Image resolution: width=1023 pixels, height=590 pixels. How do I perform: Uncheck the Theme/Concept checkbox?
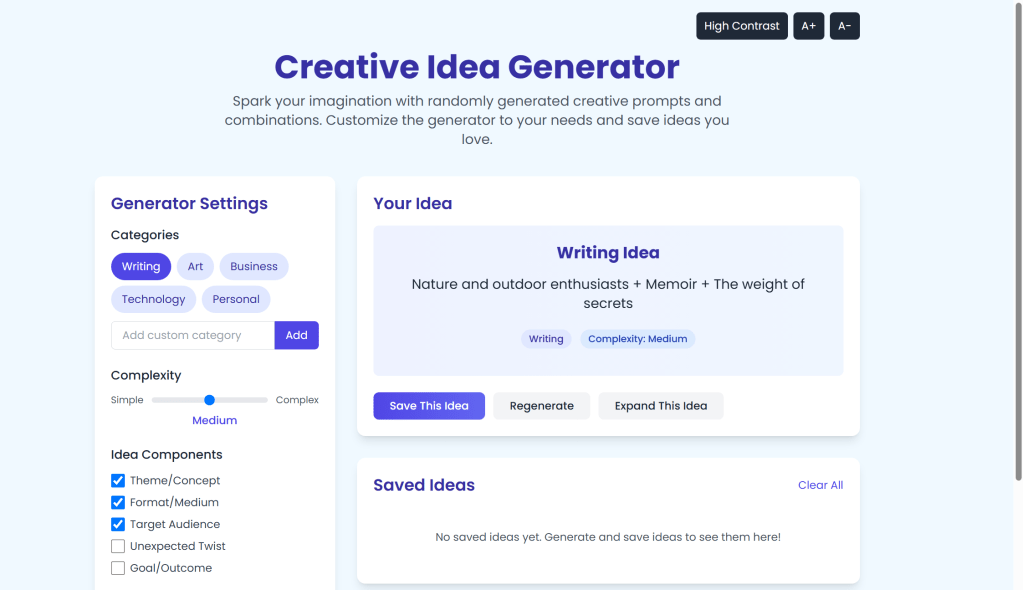point(118,481)
